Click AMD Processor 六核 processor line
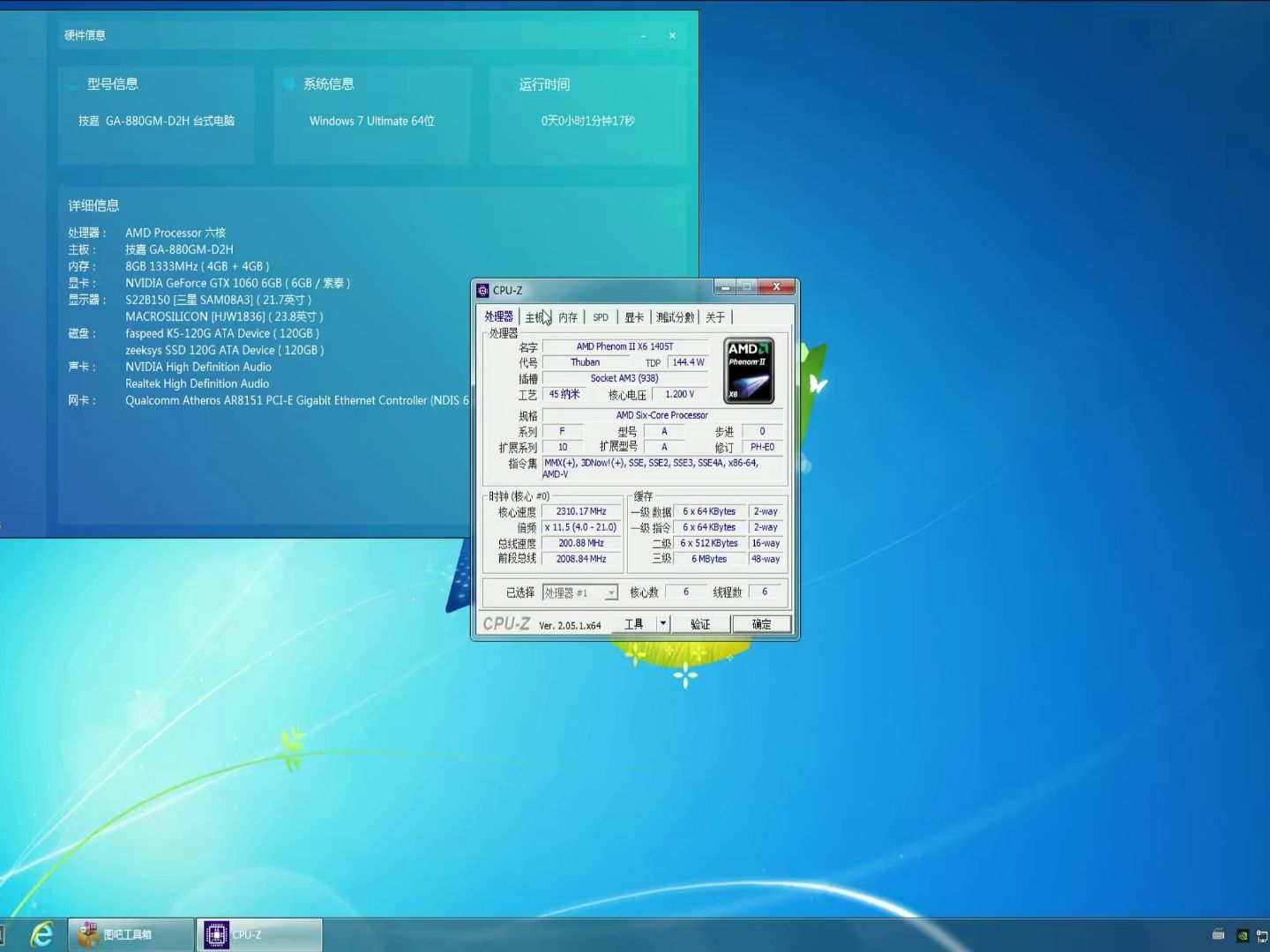Image resolution: width=1270 pixels, height=952 pixels. 176,233
